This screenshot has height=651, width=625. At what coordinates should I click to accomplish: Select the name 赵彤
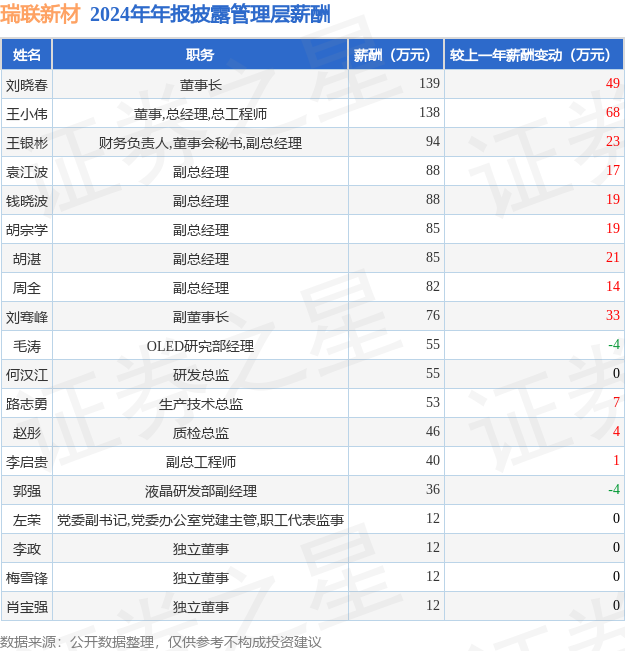[27, 433]
